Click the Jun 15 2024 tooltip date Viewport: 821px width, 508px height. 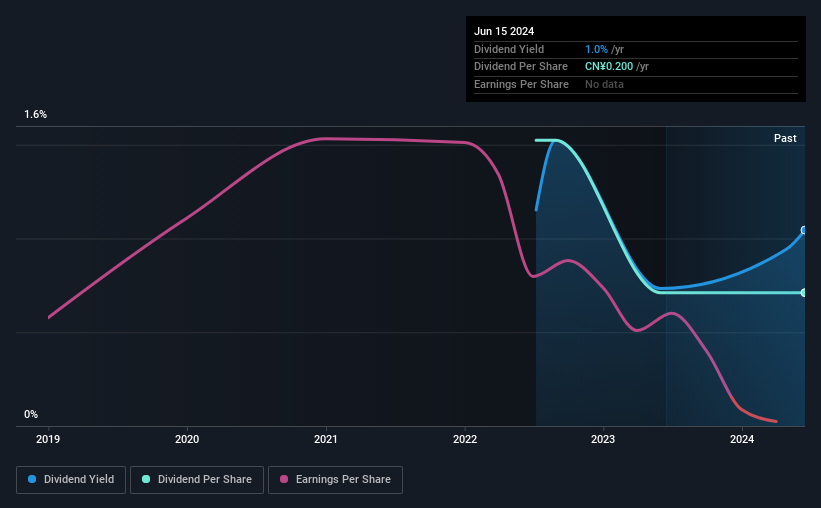pos(504,31)
